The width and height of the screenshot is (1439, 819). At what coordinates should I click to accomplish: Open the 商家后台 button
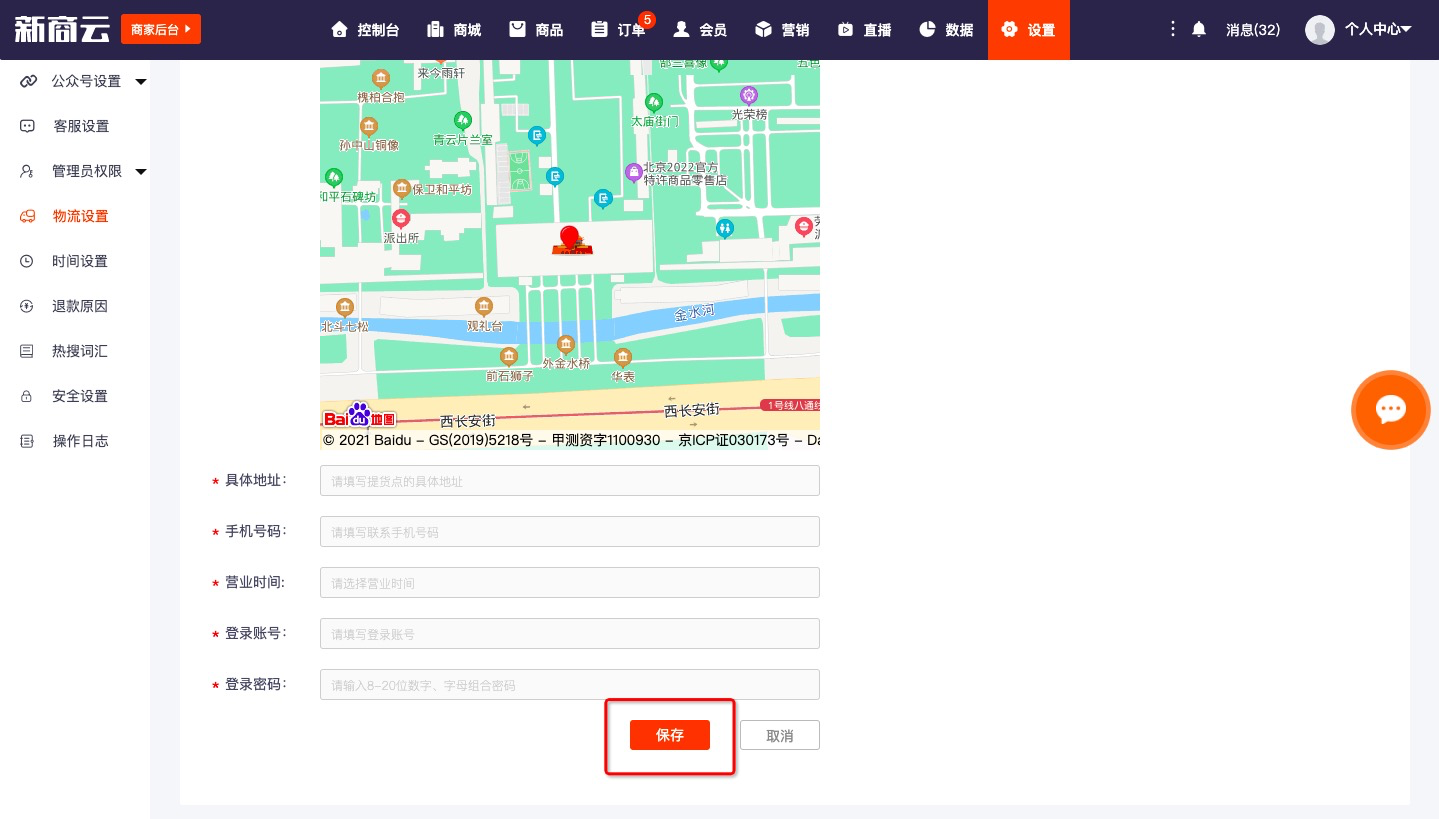(x=161, y=30)
